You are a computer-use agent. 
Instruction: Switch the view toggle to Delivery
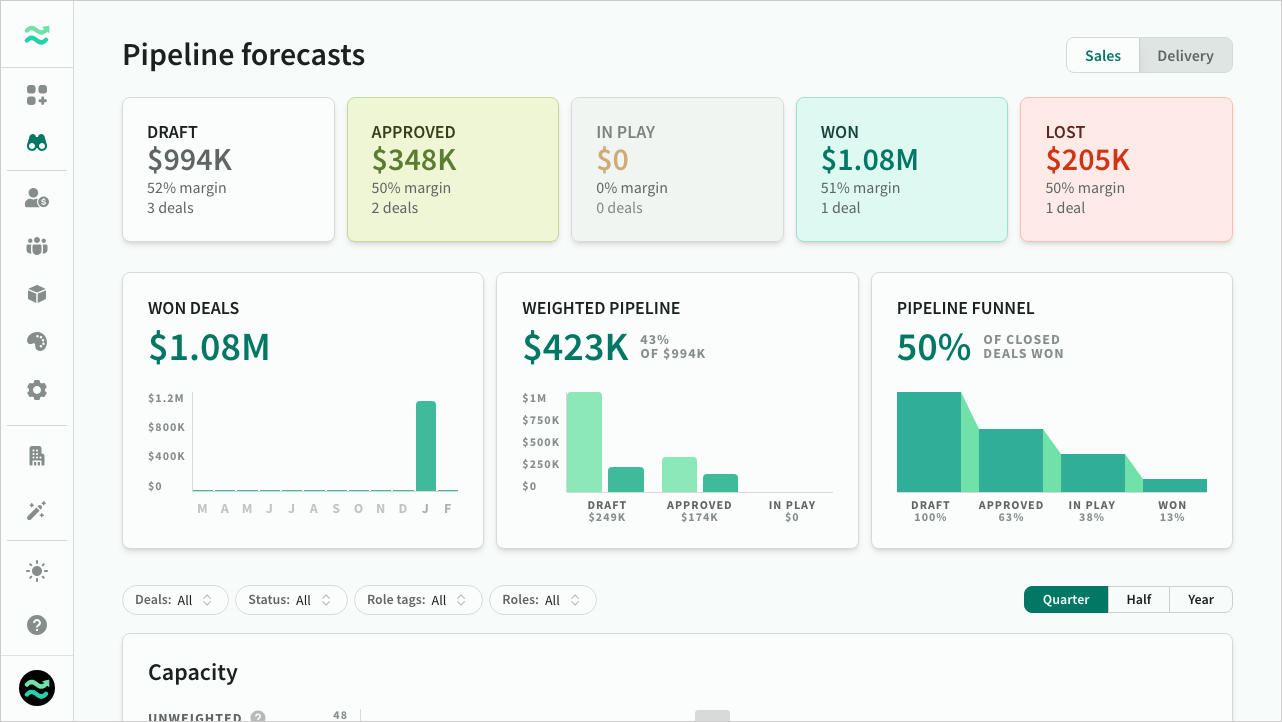tap(1185, 56)
